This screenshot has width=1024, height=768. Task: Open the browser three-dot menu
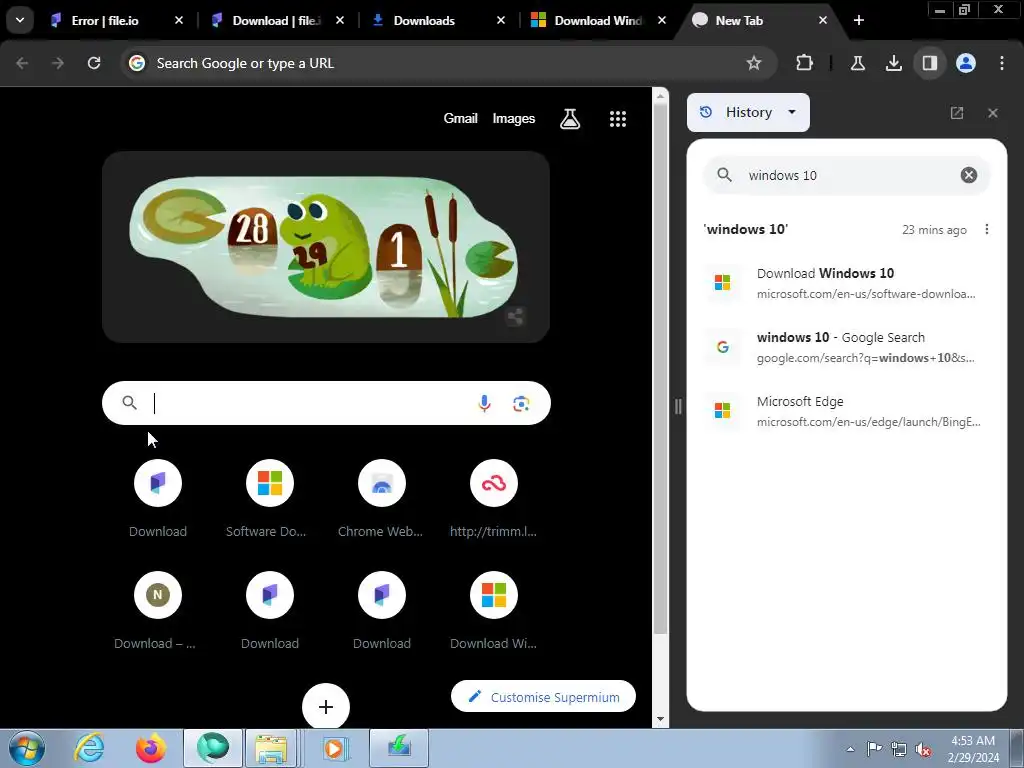click(x=1002, y=63)
